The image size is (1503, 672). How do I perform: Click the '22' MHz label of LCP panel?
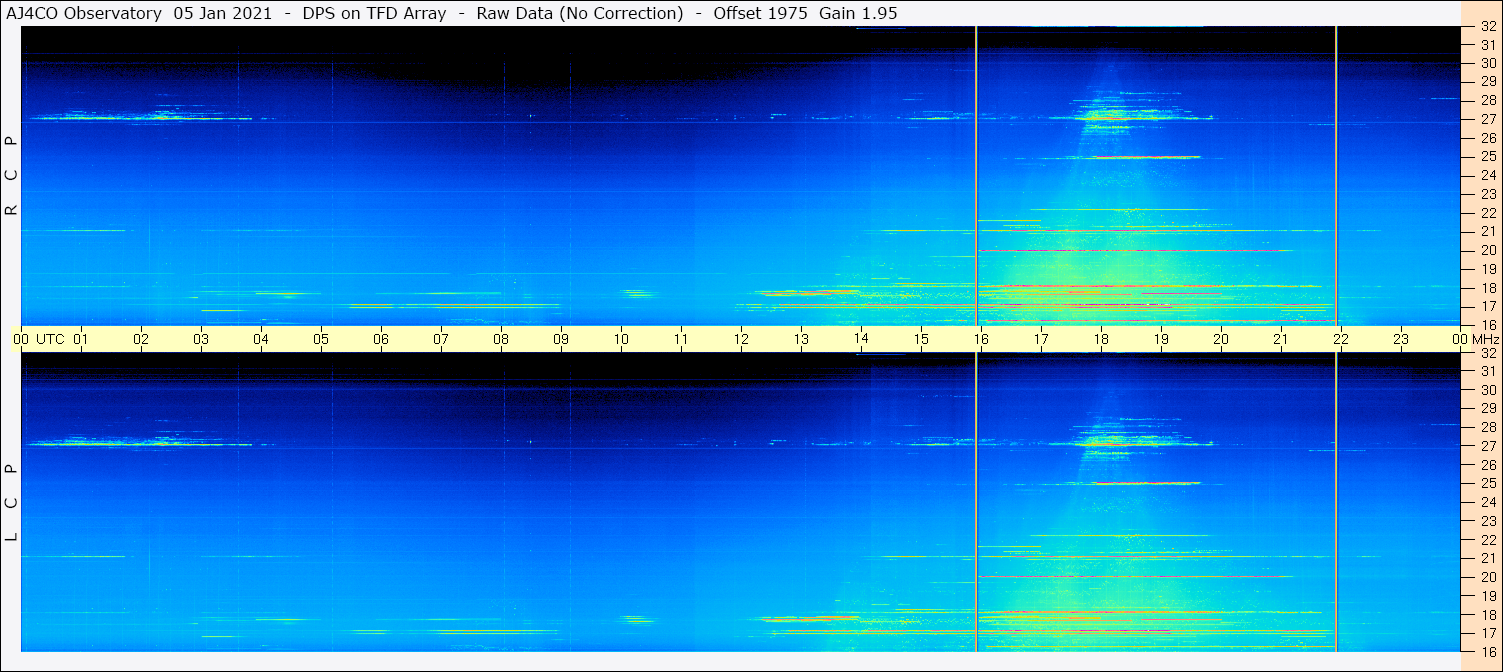click(1488, 539)
